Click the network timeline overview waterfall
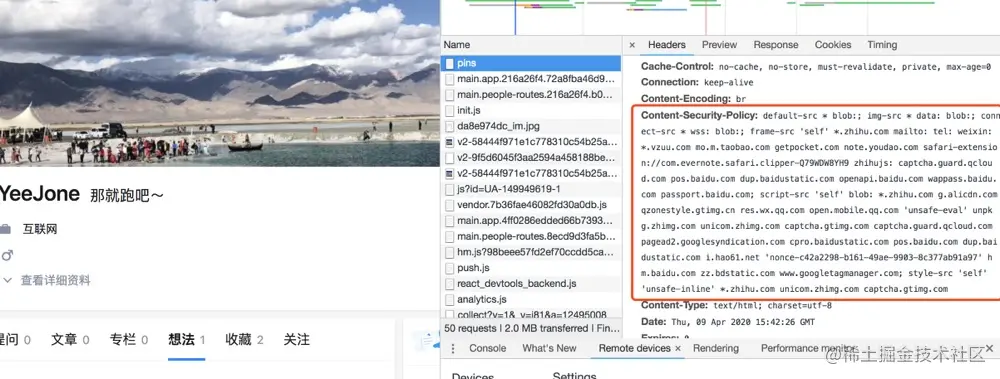The height and width of the screenshot is (379, 1000). (720, 17)
